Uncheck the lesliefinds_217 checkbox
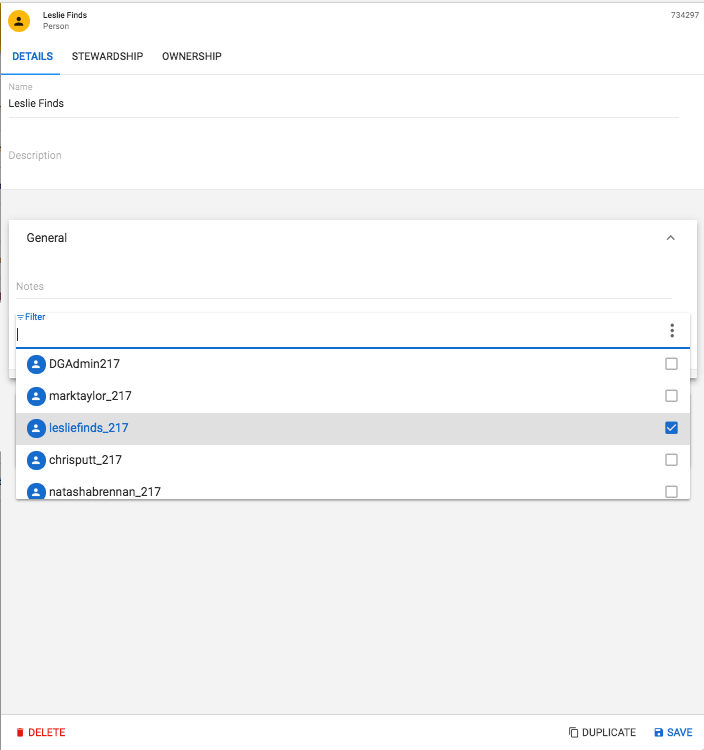The height and width of the screenshot is (750, 704). tap(671, 428)
